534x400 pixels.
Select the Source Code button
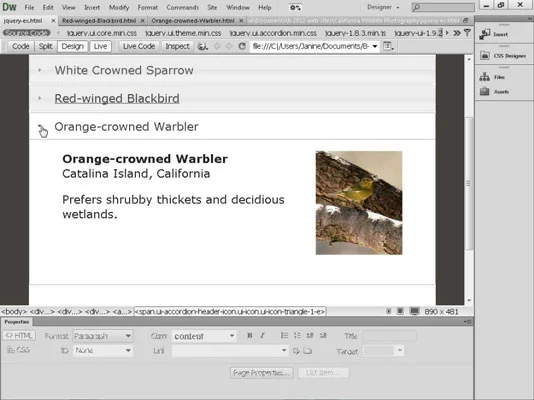coord(27,33)
